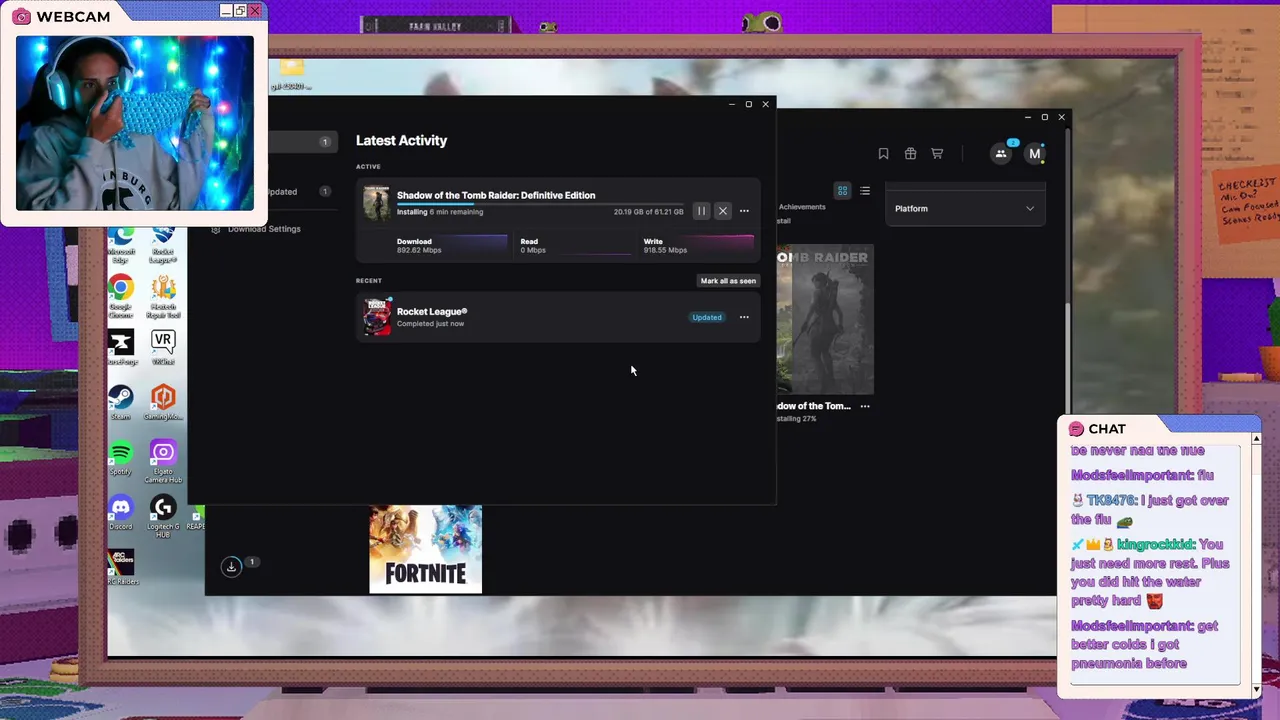Open the Steam desktop shortcut
This screenshot has height=720, width=1280.
coord(121,401)
